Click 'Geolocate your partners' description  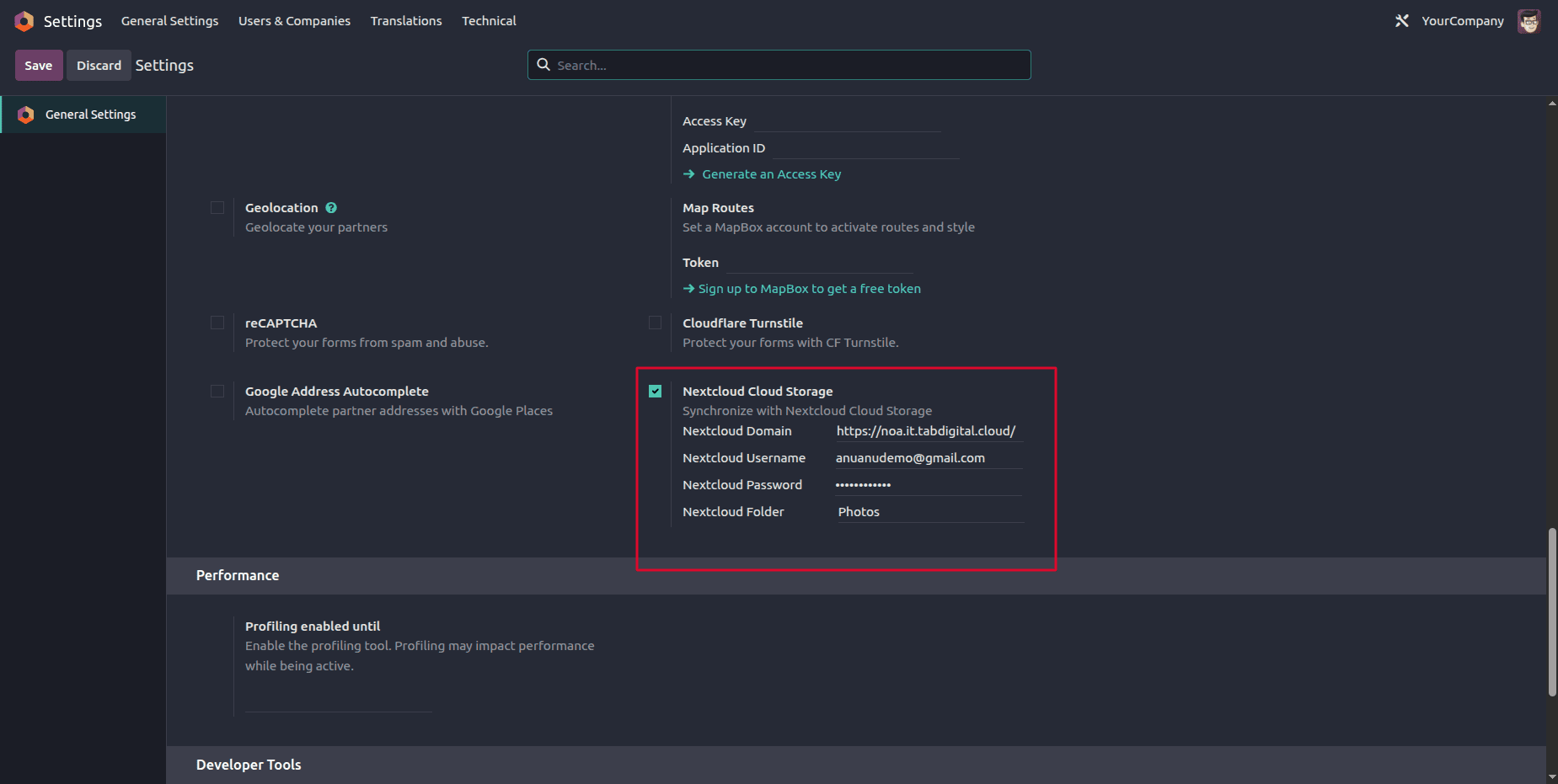click(x=316, y=227)
